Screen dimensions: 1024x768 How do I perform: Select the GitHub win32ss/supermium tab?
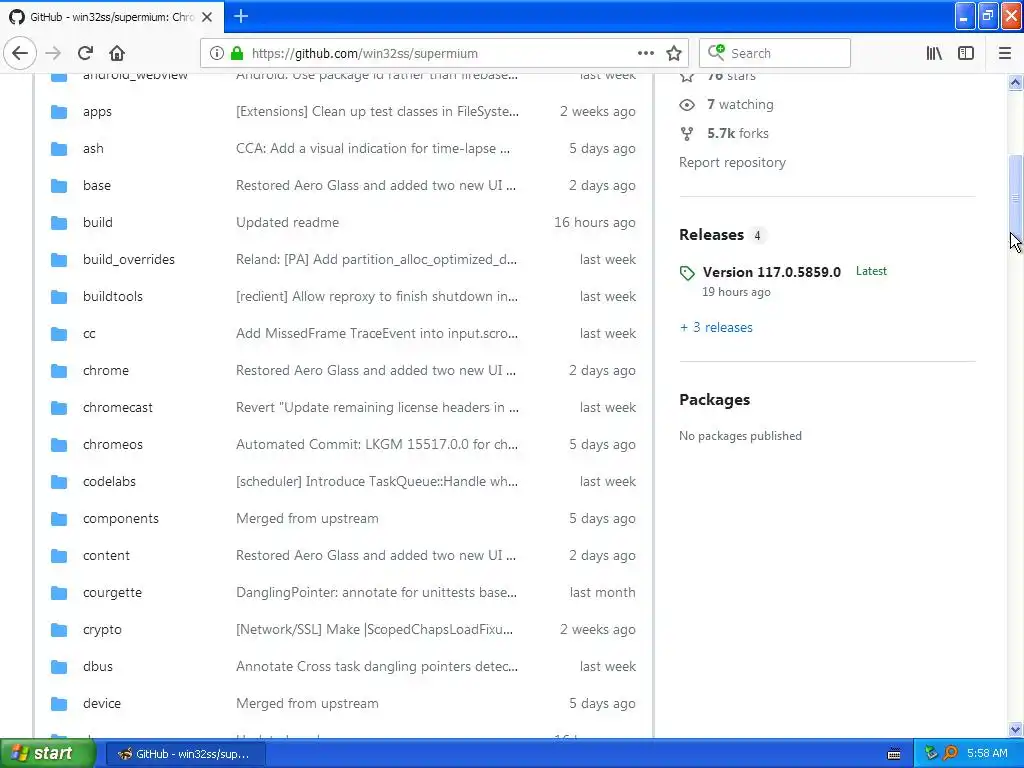(112, 17)
